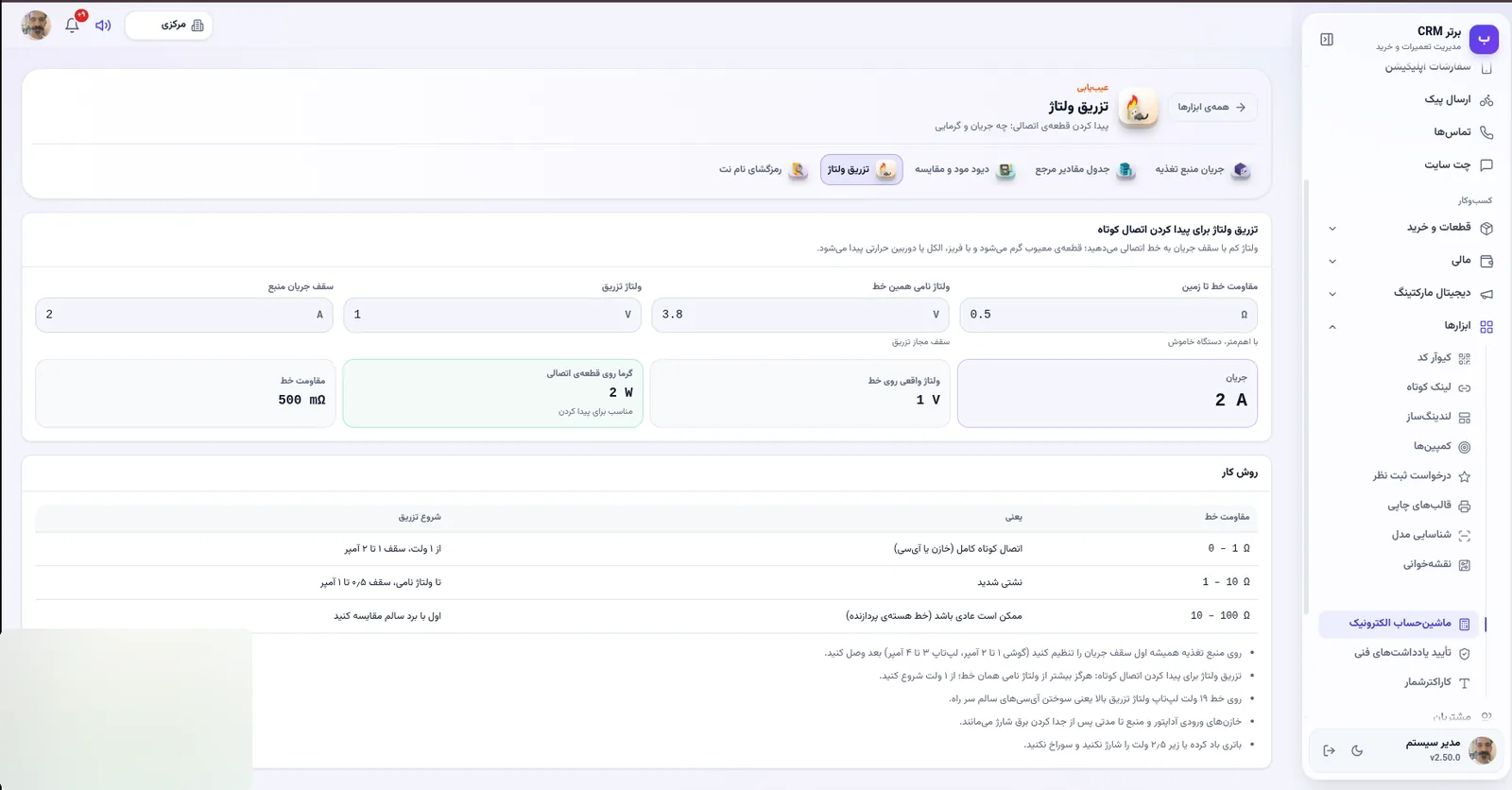Open شناسایی مدل scan icon
The image size is (1512, 790).
tap(1465, 536)
